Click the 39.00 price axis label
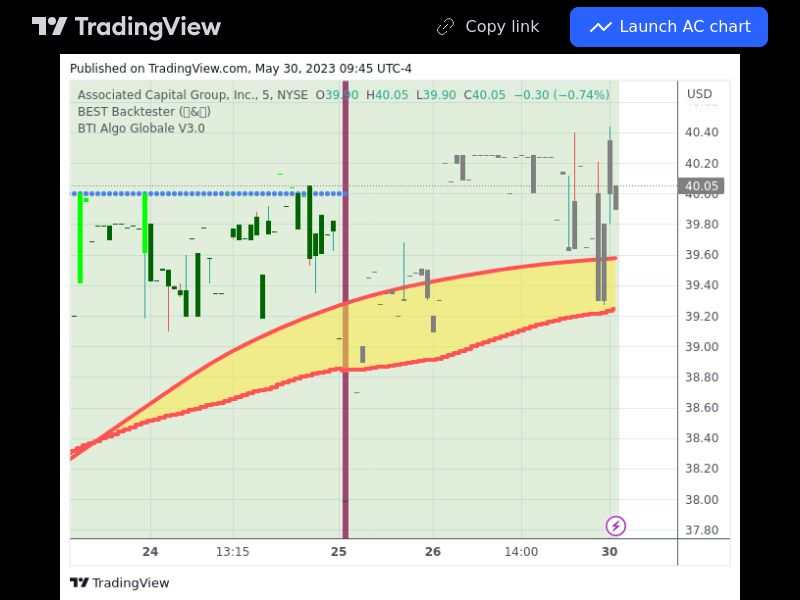This screenshot has width=800, height=600. [x=702, y=346]
